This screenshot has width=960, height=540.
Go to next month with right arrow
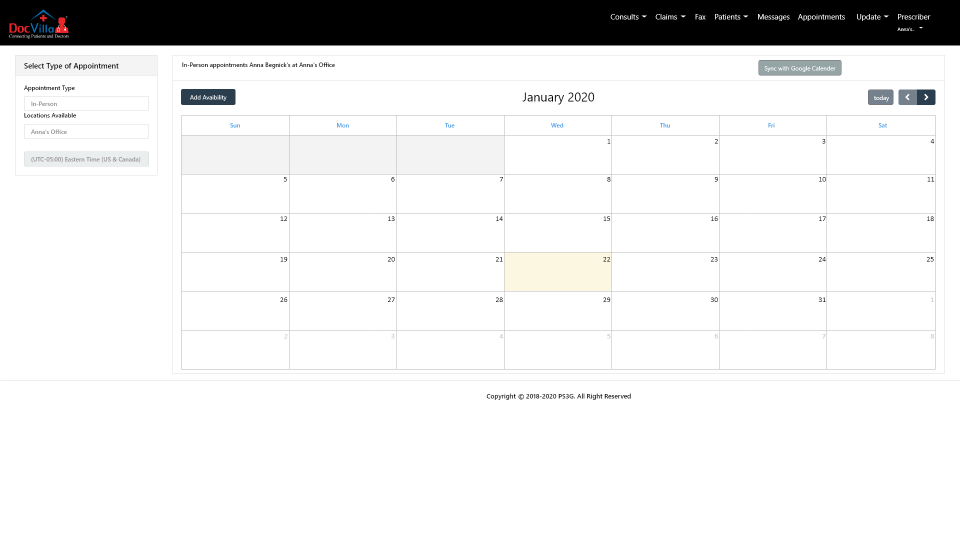(926, 97)
